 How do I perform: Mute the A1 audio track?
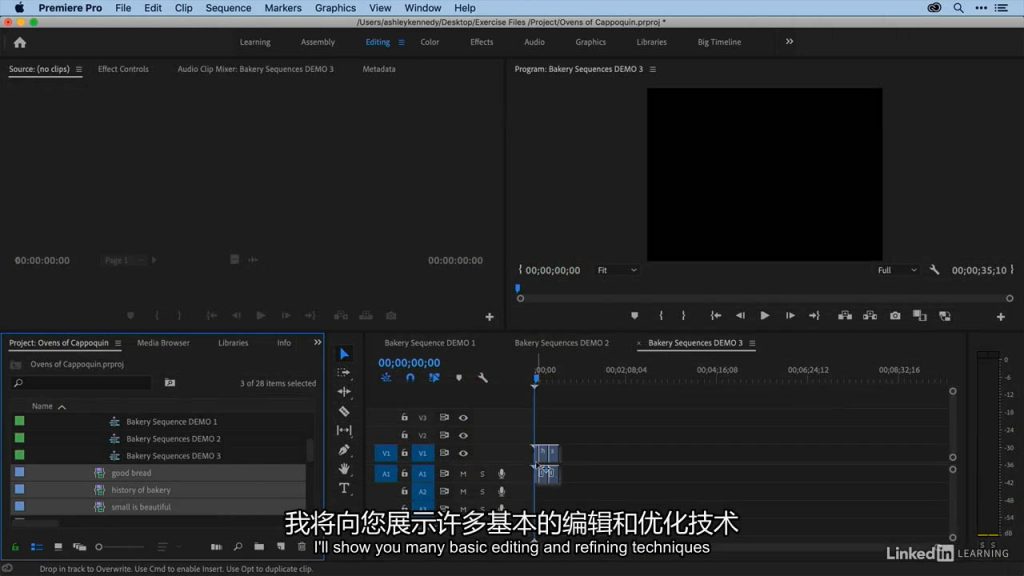pyautogui.click(x=463, y=473)
